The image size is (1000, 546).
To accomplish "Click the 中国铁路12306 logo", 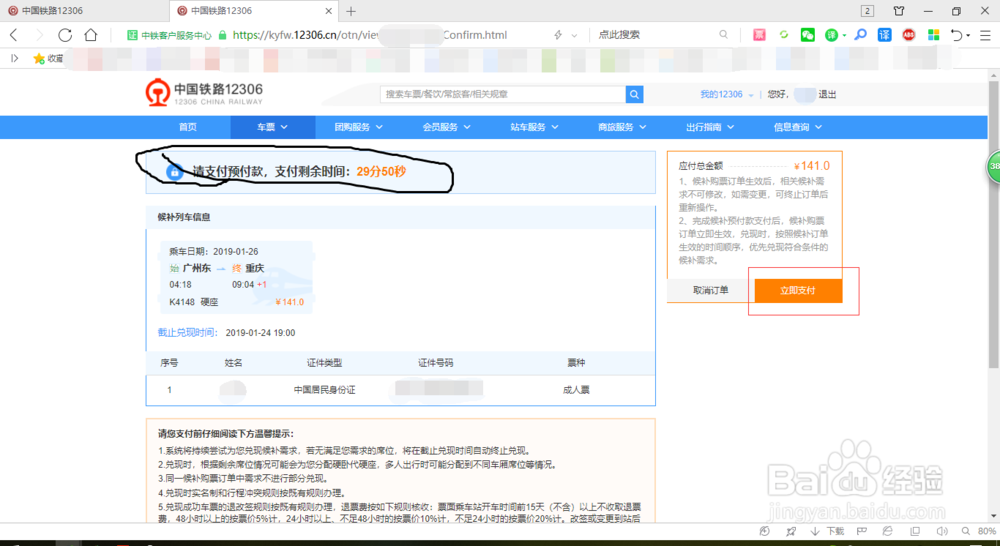I will click(x=204, y=93).
